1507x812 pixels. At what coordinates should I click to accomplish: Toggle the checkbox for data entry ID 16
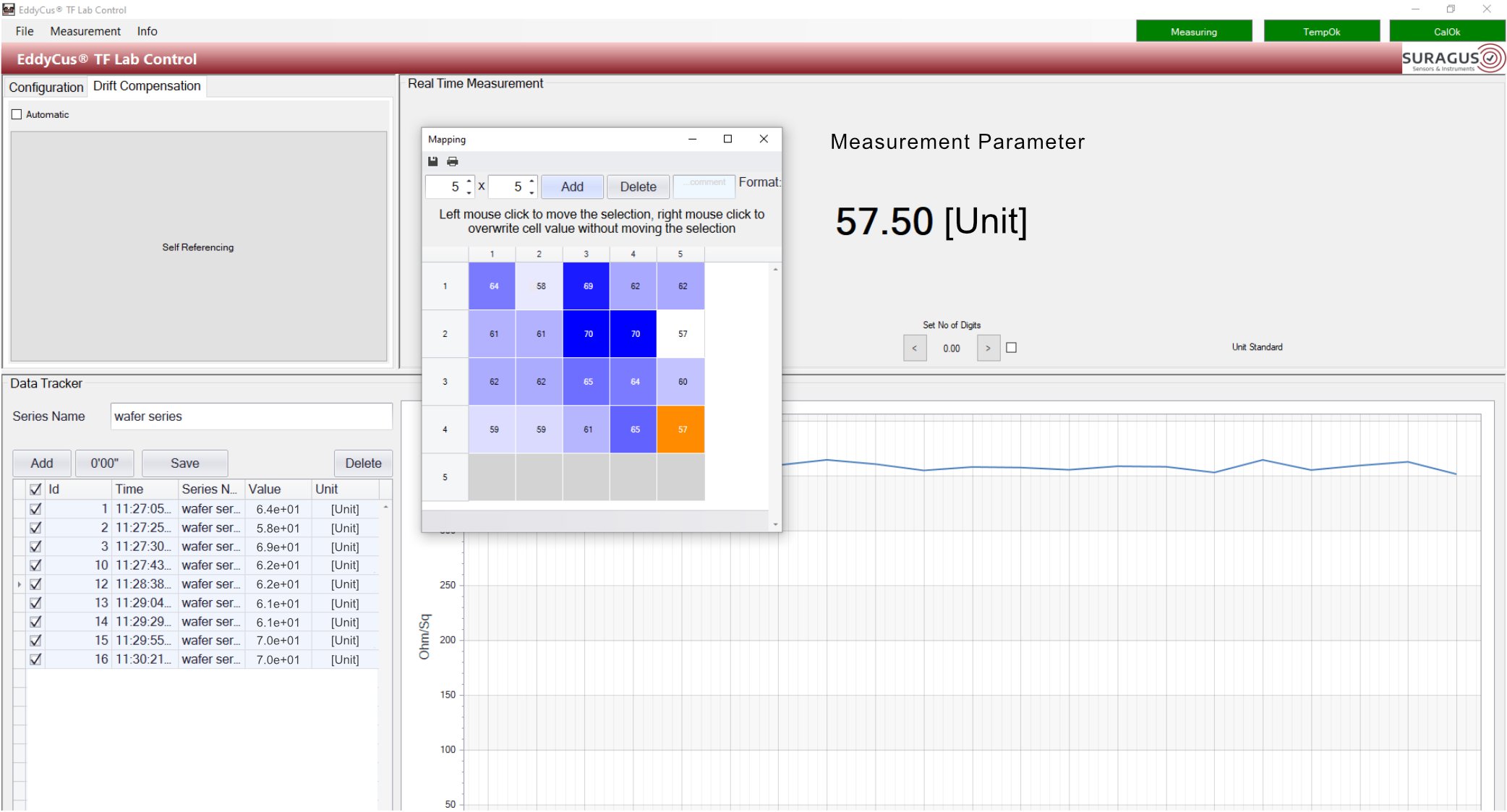tap(35, 659)
